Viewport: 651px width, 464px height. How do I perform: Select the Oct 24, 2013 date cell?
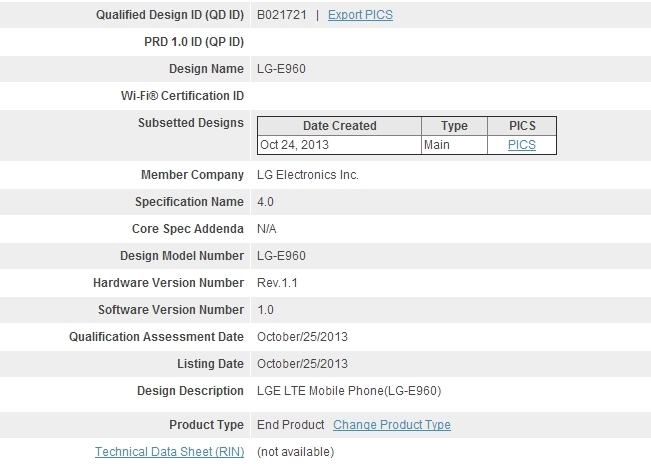point(295,144)
